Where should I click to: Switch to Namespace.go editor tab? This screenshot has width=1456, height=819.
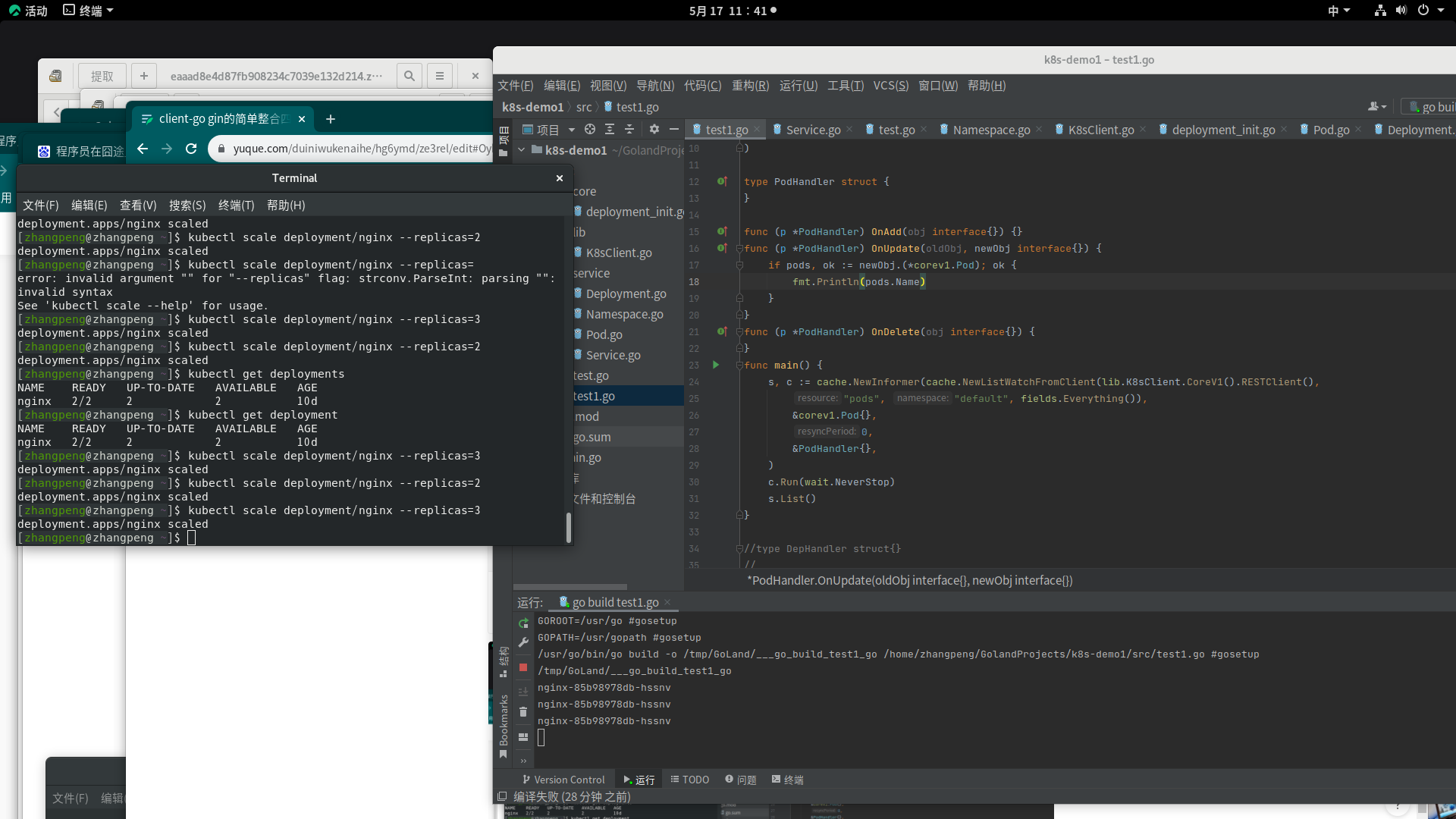pos(991,130)
